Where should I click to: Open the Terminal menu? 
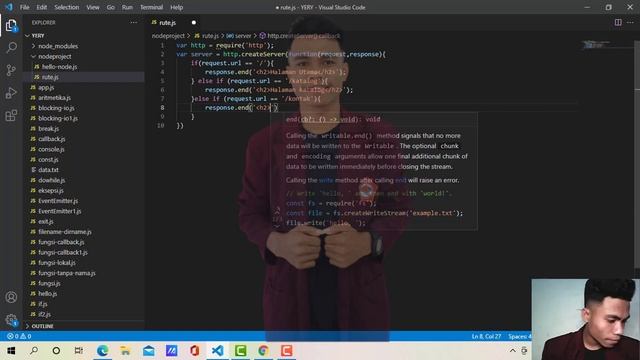pyautogui.click(x=151, y=7)
